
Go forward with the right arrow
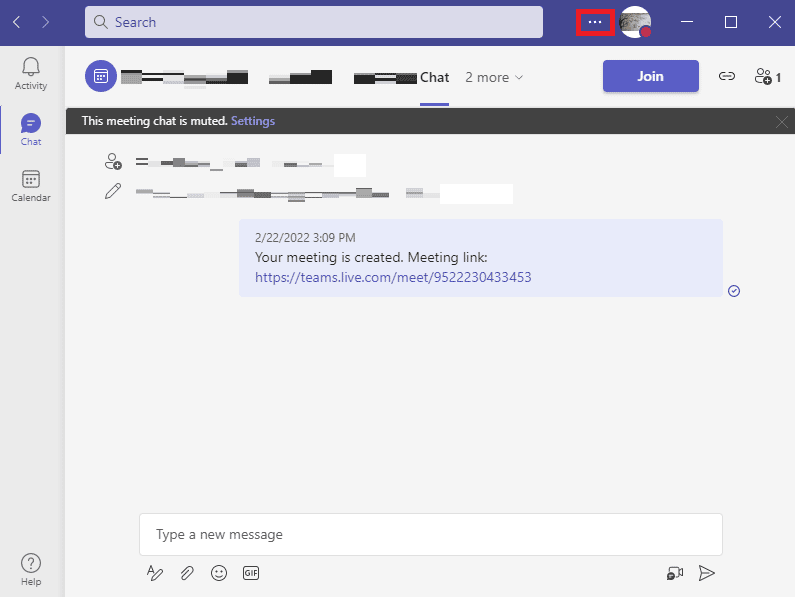[x=45, y=22]
